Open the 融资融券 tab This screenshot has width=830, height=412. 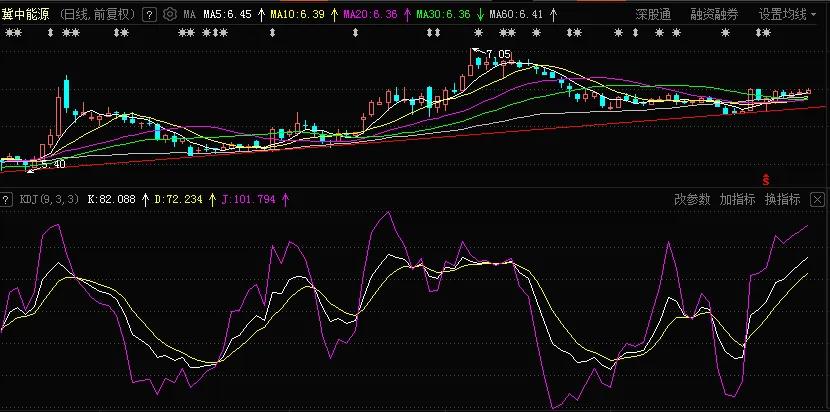pyautogui.click(x=714, y=15)
